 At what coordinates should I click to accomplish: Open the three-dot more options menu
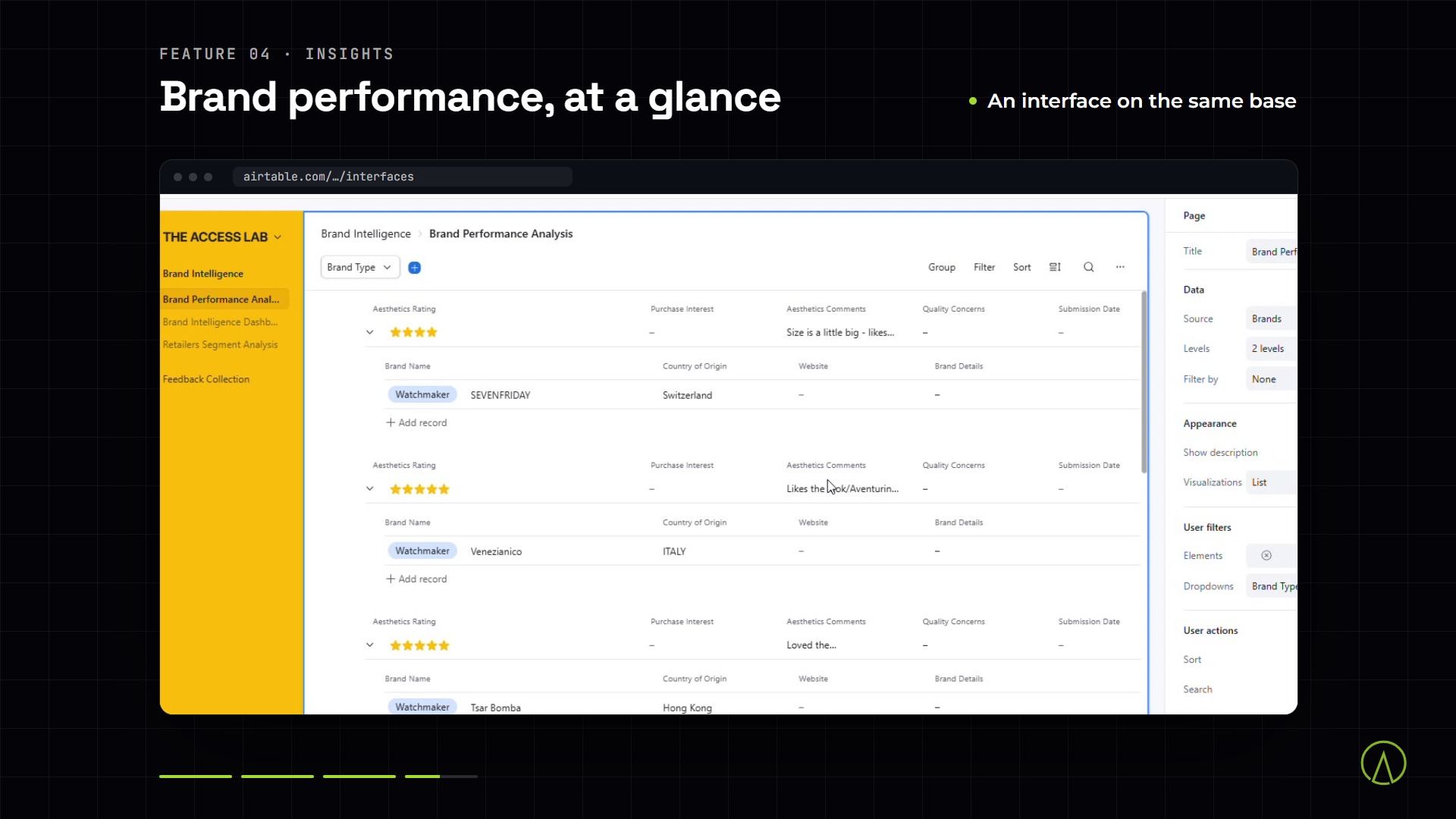[1120, 267]
